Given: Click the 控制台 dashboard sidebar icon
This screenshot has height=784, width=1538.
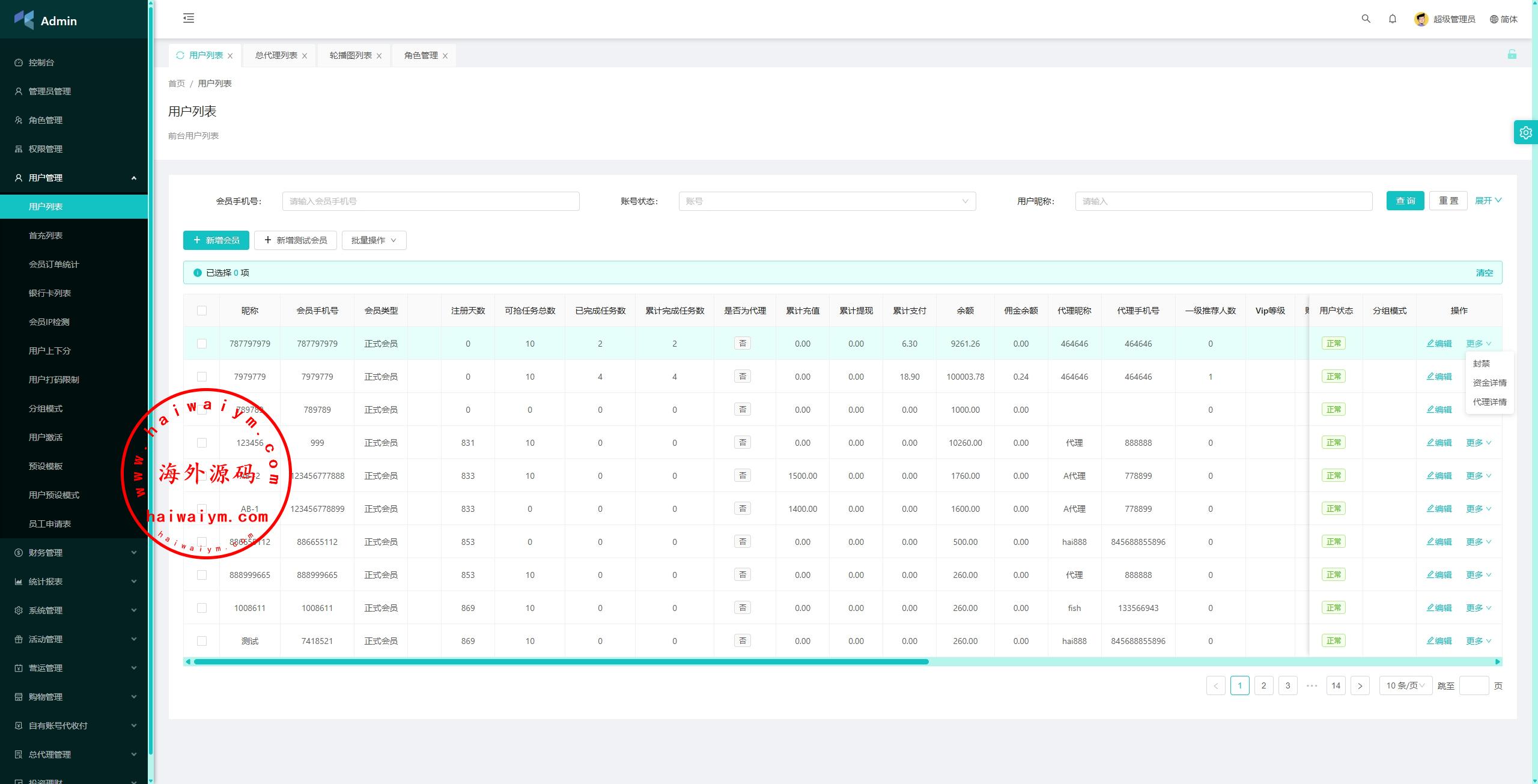Looking at the screenshot, I should point(19,62).
